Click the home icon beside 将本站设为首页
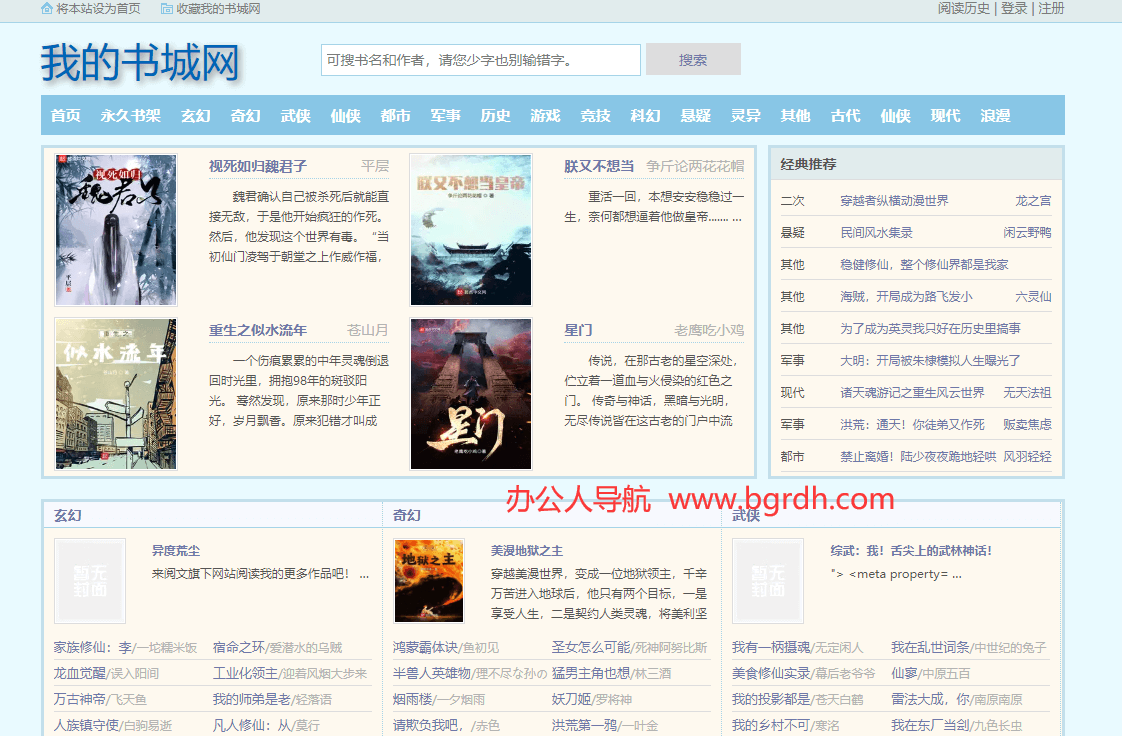The height and width of the screenshot is (736, 1122). pyautogui.click(x=47, y=8)
